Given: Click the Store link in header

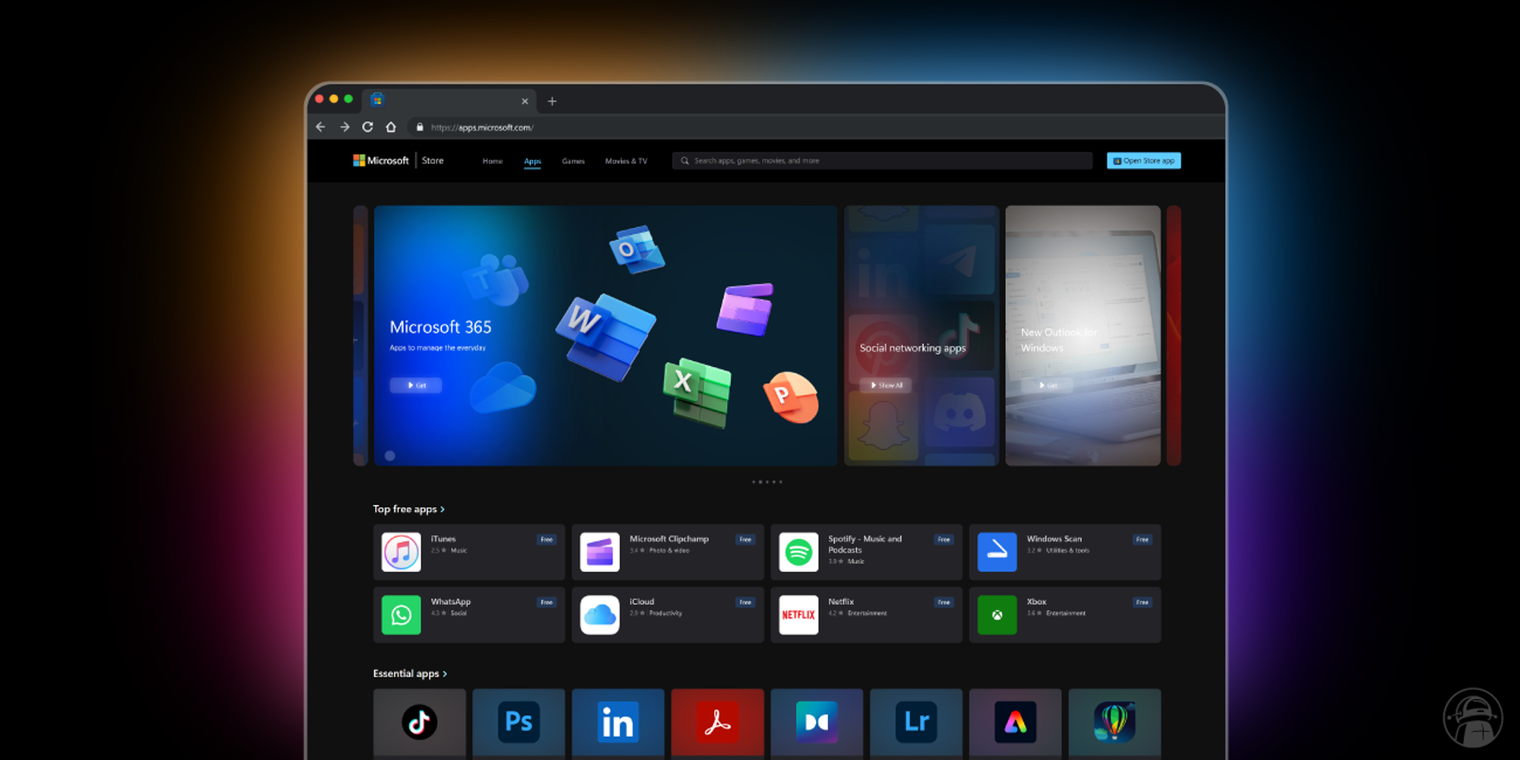Looking at the screenshot, I should click(433, 160).
